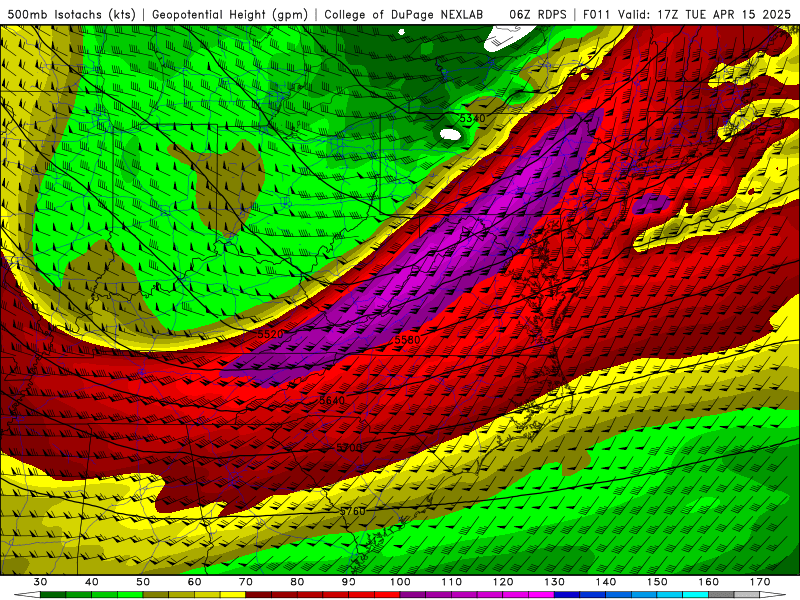
Task: Click the 5340 height contour label
Action: (472, 118)
